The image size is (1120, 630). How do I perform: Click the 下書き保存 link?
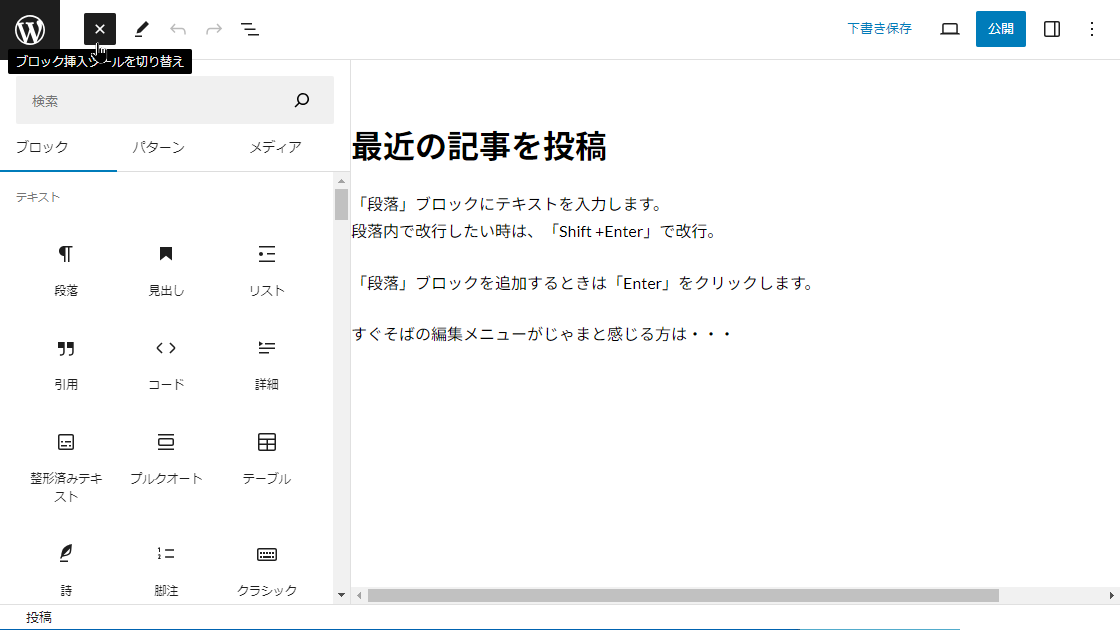[879, 29]
